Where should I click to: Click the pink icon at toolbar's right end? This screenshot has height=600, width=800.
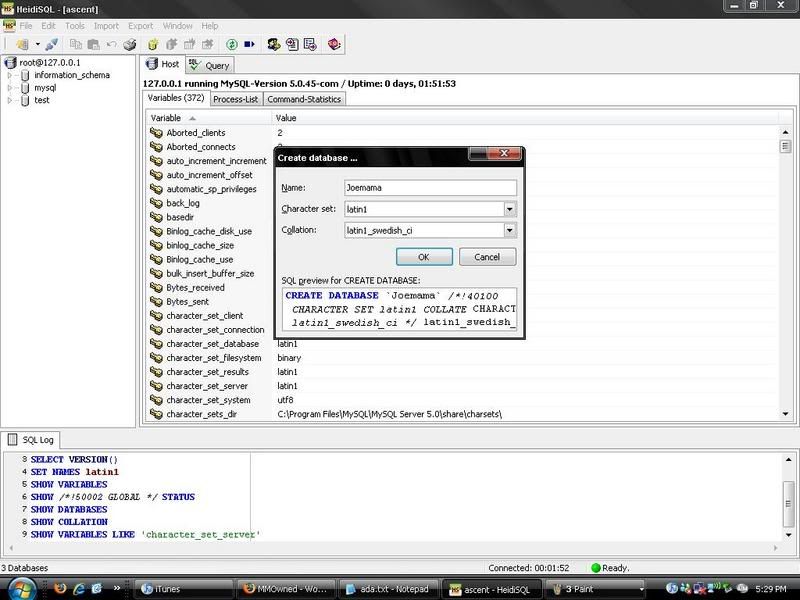point(334,44)
